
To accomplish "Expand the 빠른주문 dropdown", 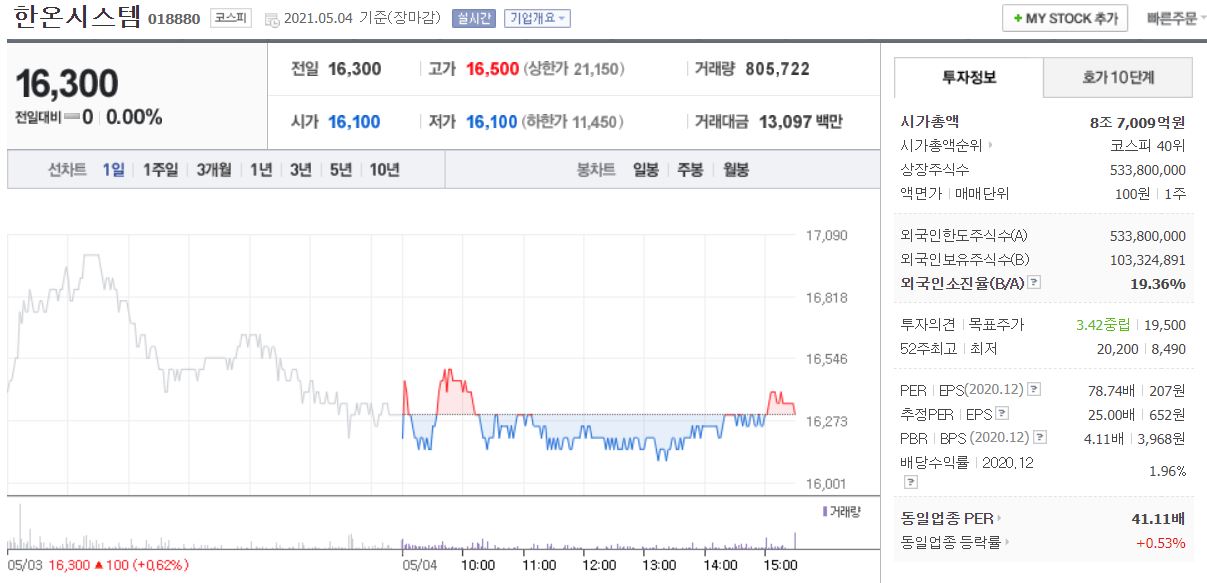I will 1175,18.
